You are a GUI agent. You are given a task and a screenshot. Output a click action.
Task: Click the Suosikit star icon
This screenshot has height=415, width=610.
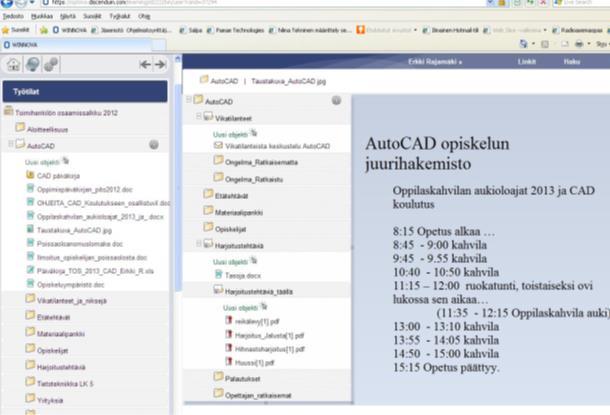point(5,30)
